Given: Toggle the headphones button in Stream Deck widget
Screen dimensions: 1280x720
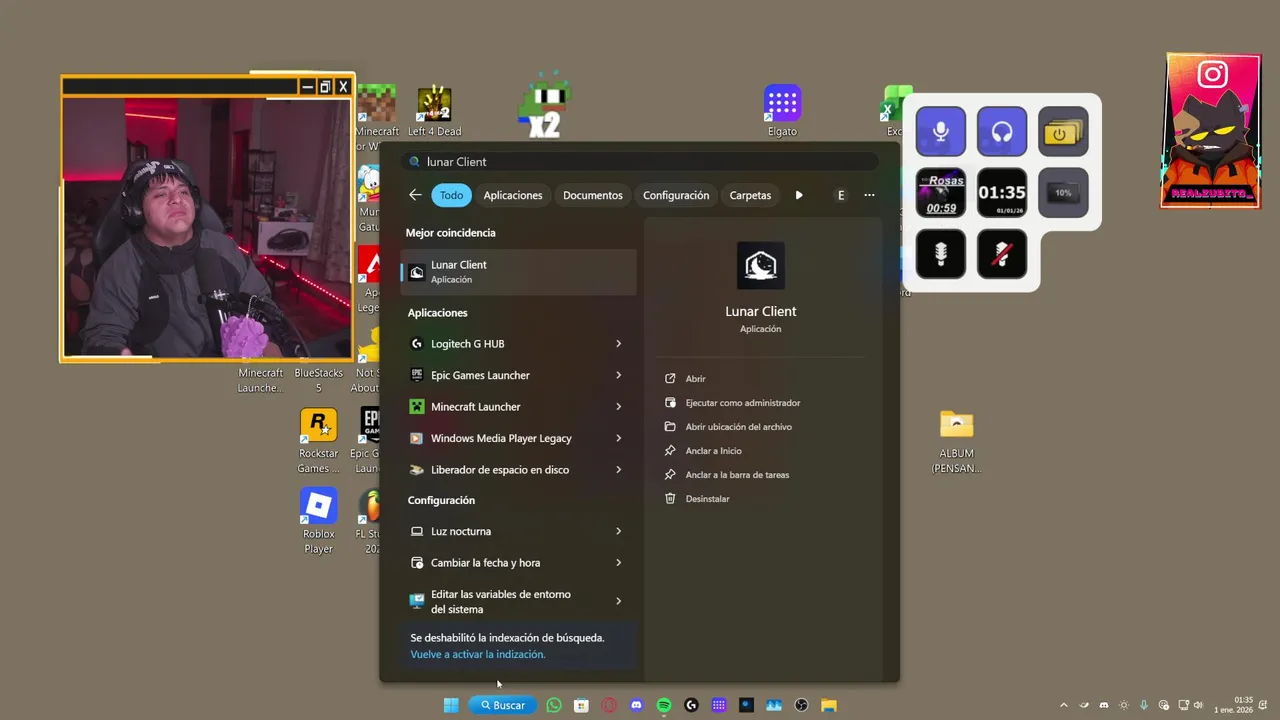Looking at the screenshot, I should (x=1002, y=131).
